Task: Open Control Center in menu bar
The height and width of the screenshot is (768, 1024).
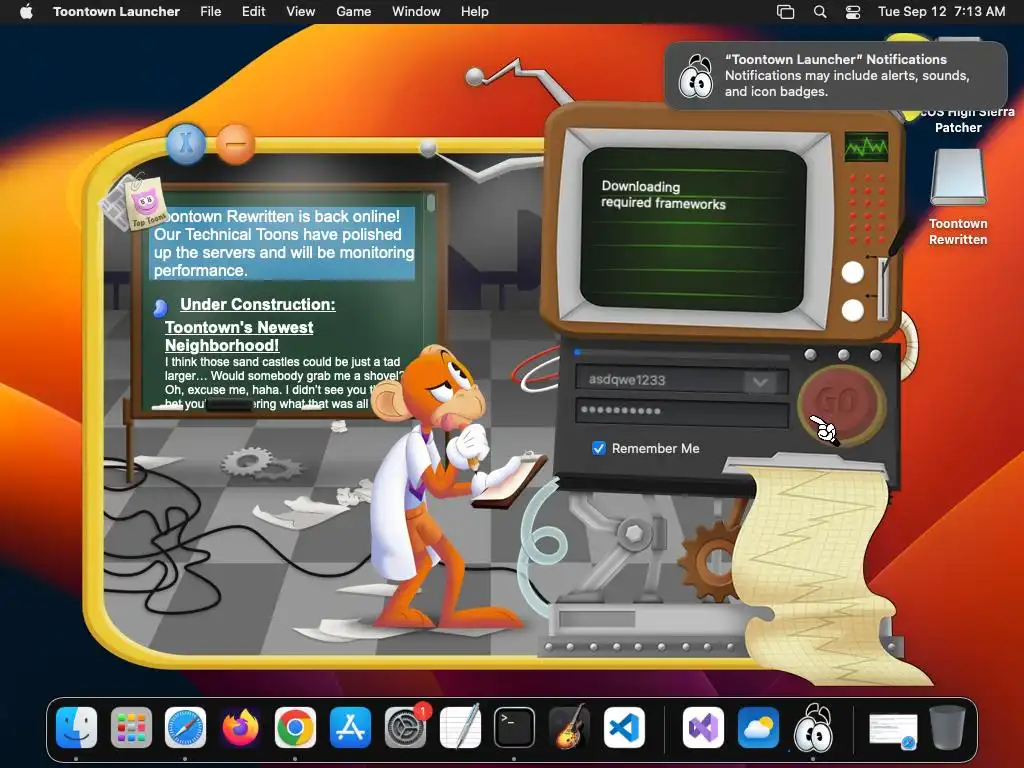Action: 852,11
